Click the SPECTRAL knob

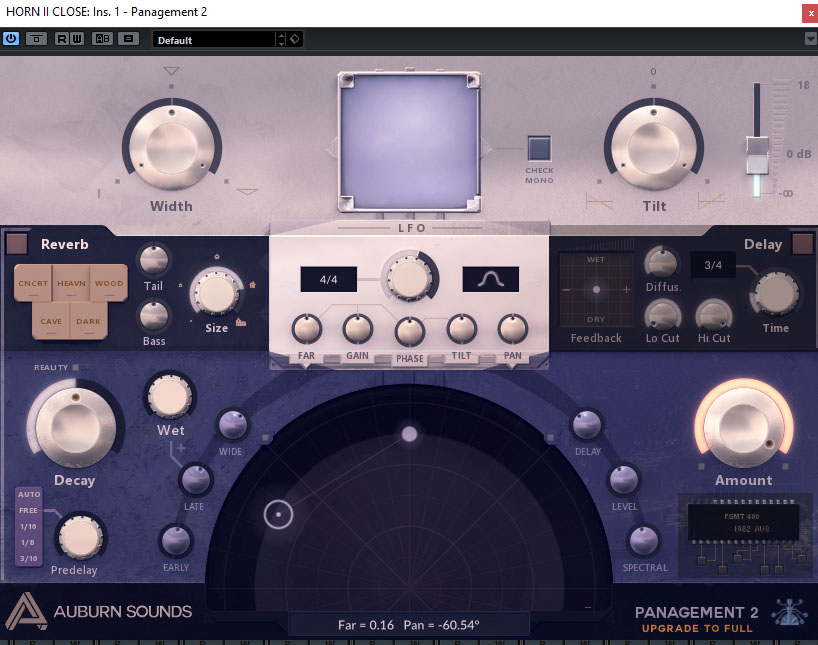tap(644, 541)
